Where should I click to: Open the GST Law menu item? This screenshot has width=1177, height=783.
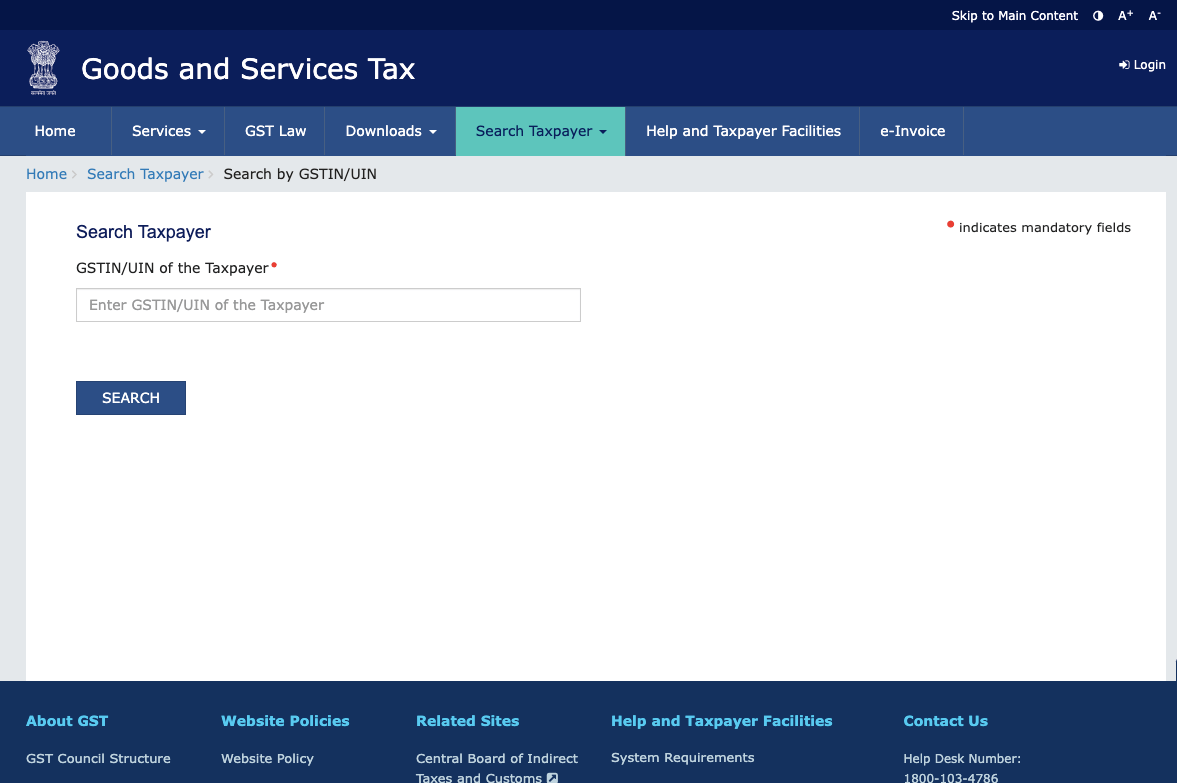[x=275, y=131]
